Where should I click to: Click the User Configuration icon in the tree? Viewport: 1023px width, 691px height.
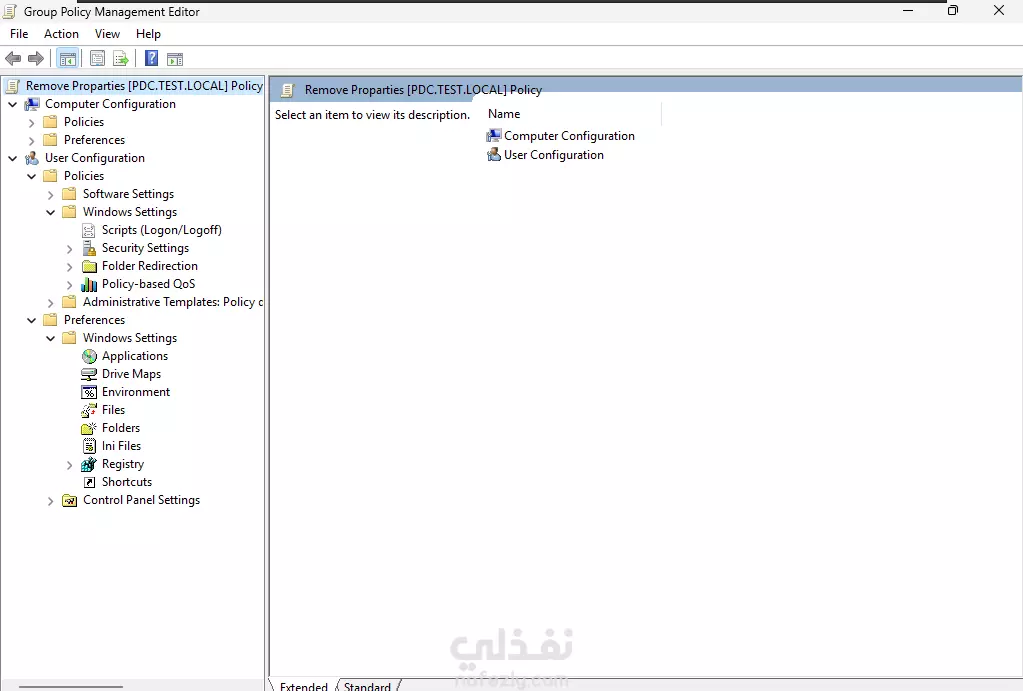click(32, 158)
